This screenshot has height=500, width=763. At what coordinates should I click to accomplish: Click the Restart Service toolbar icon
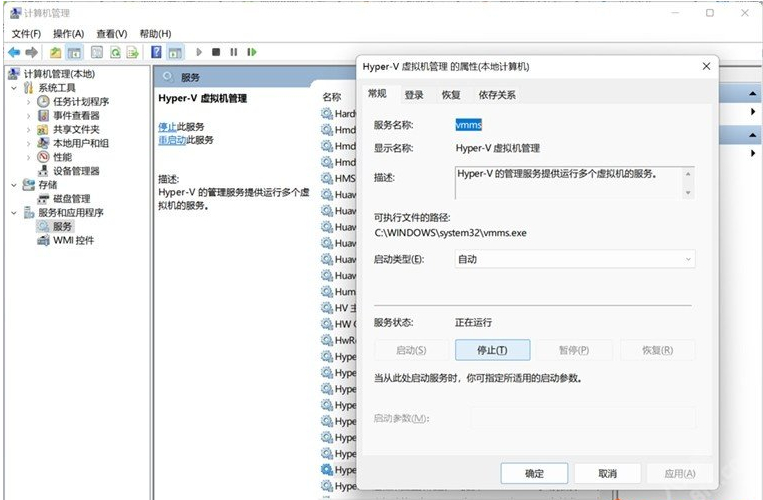coord(250,52)
